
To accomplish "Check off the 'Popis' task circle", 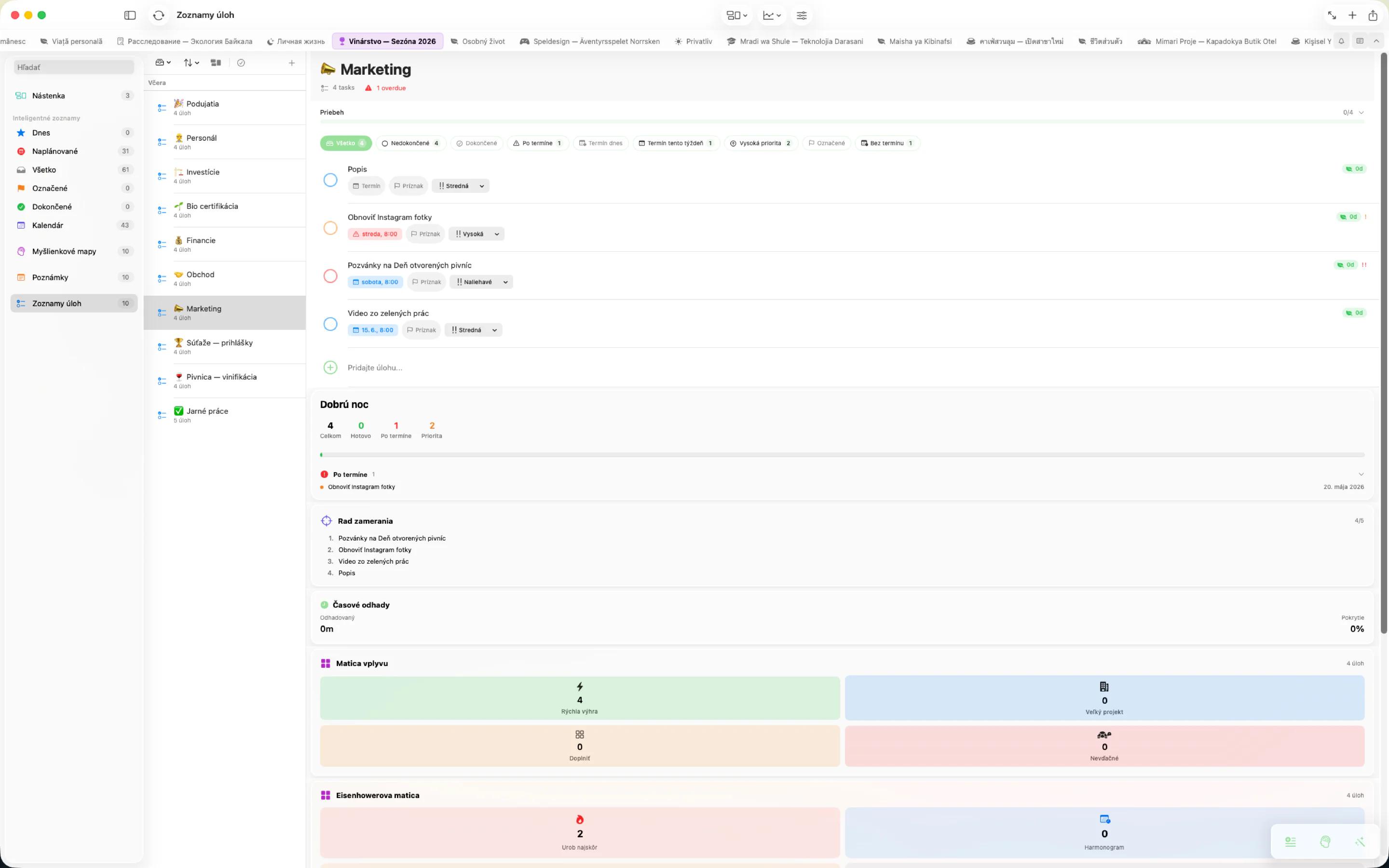I will [330, 180].
